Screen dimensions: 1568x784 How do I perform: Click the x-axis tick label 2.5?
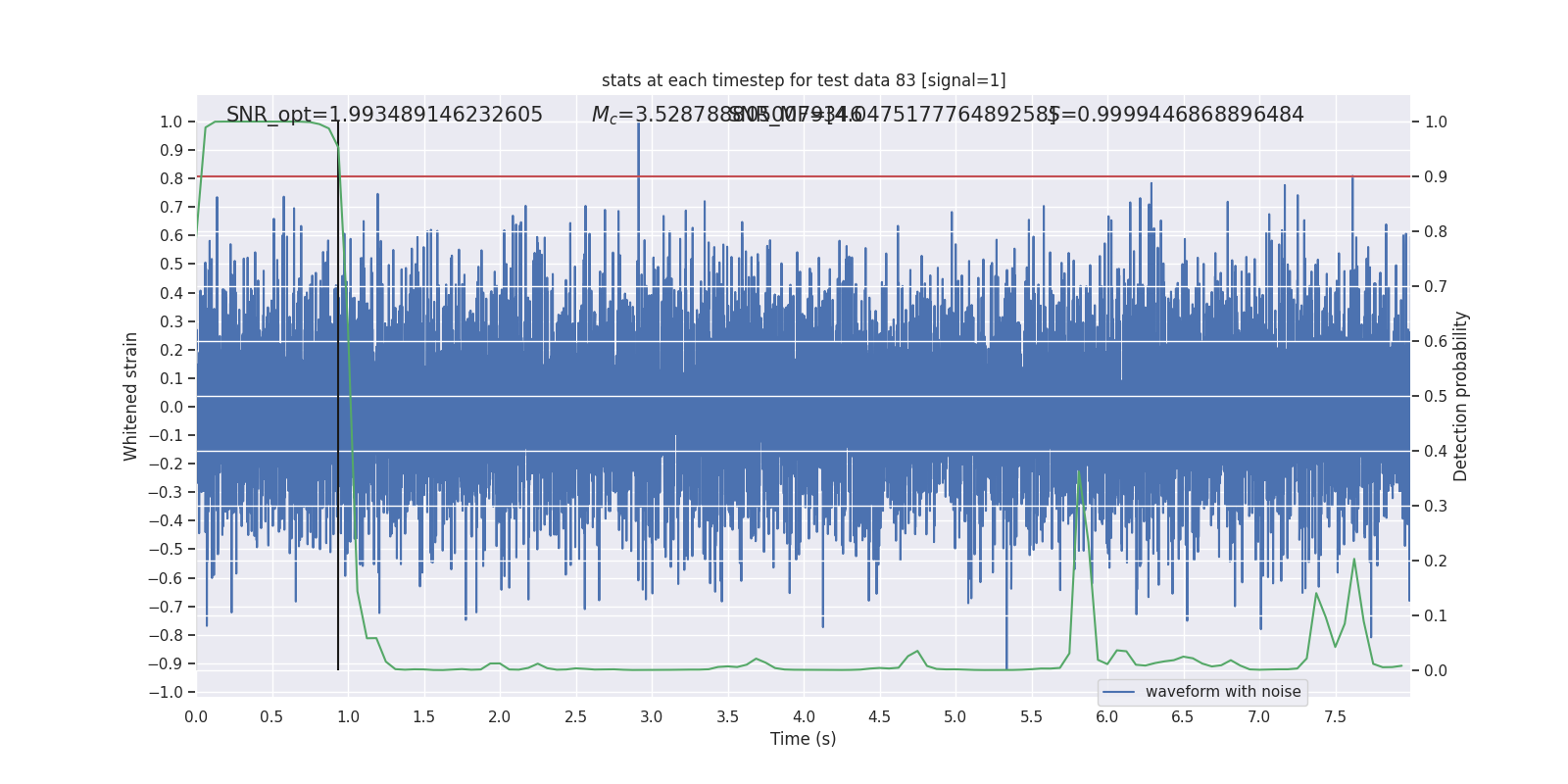(575, 716)
